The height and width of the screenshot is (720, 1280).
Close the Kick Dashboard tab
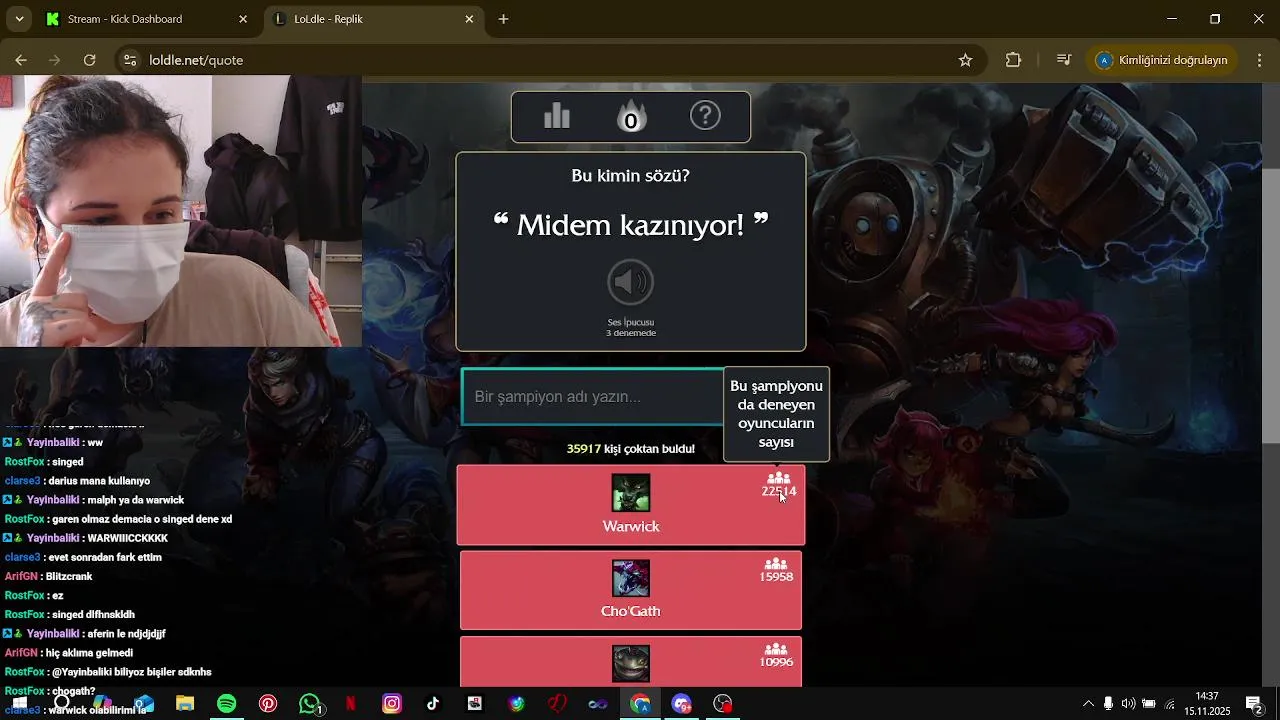click(243, 19)
